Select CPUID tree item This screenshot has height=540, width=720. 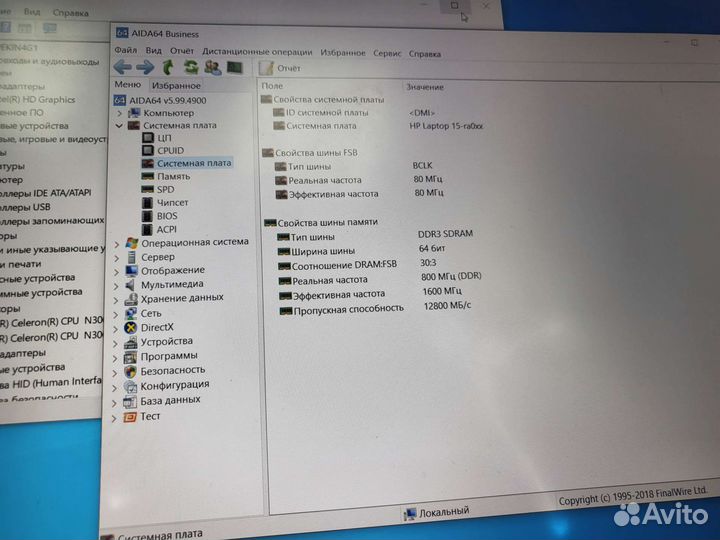pyautogui.click(x=163, y=151)
